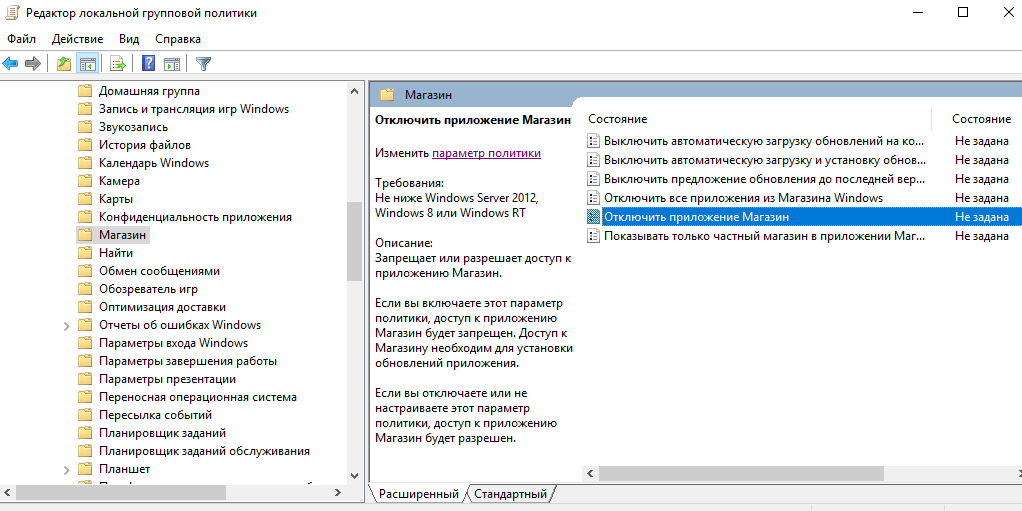Open the 'Действие' menu
The width and height of the screenshot is (1022, 511).
[77, 39]
